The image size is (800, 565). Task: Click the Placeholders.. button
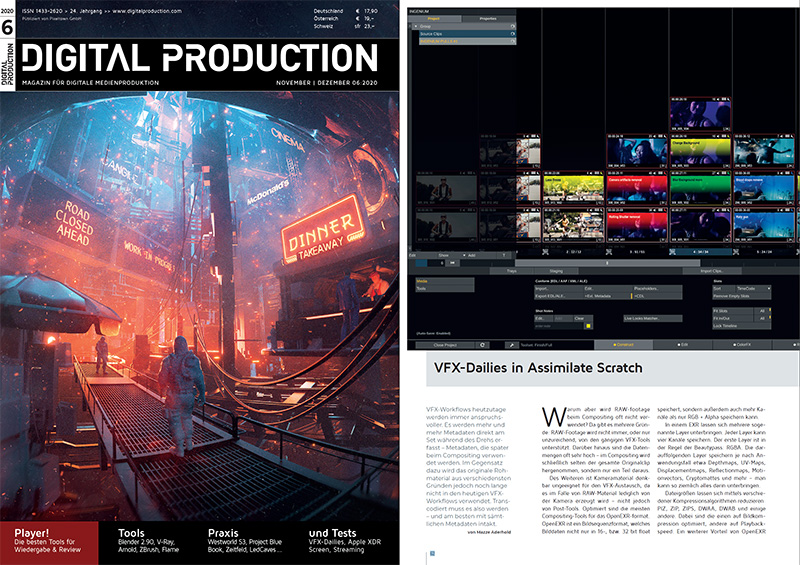[657, 288]
